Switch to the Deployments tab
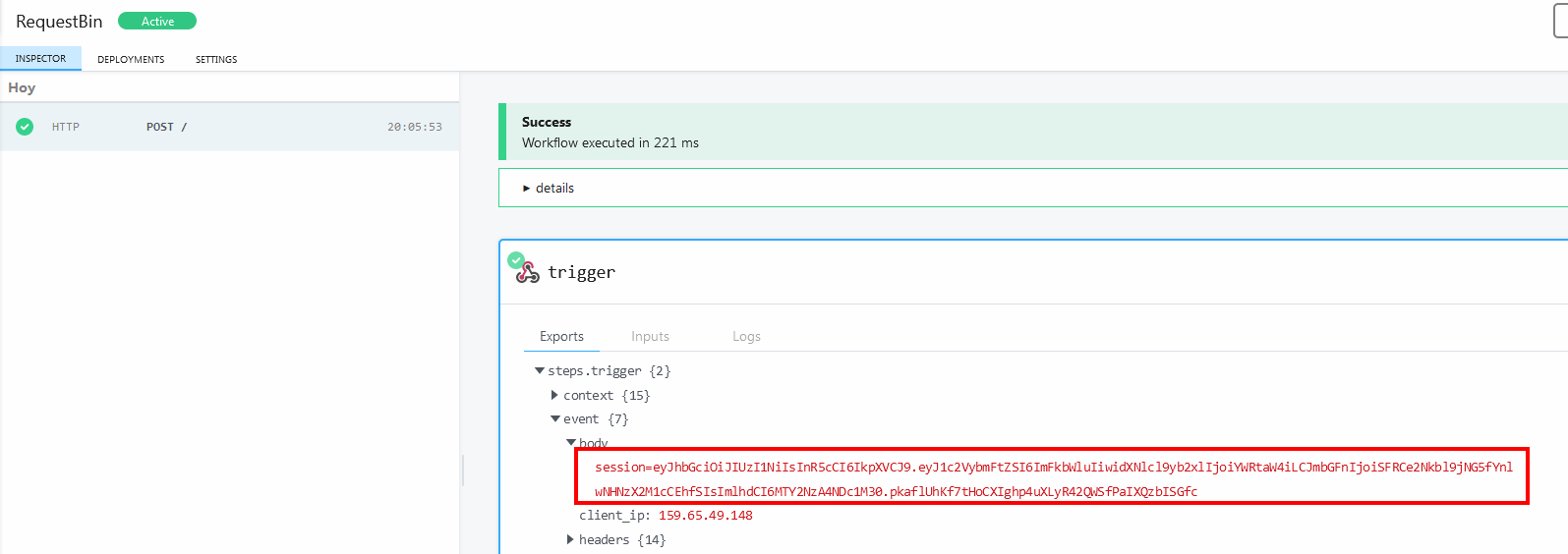The image size is (1568, 554). [x=131, y=59]
